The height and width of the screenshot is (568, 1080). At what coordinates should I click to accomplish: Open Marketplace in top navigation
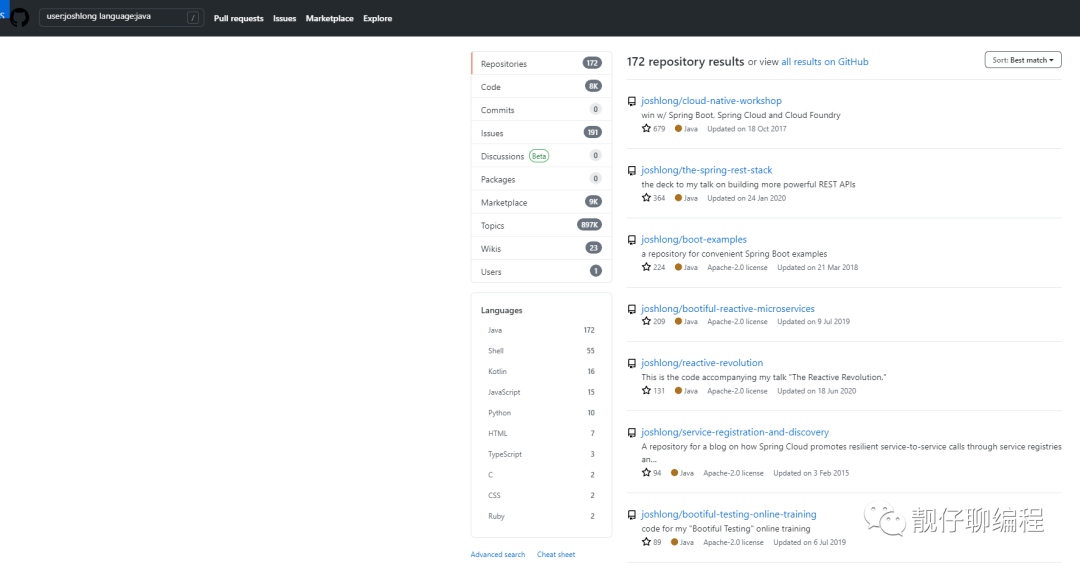pos(329,19)
